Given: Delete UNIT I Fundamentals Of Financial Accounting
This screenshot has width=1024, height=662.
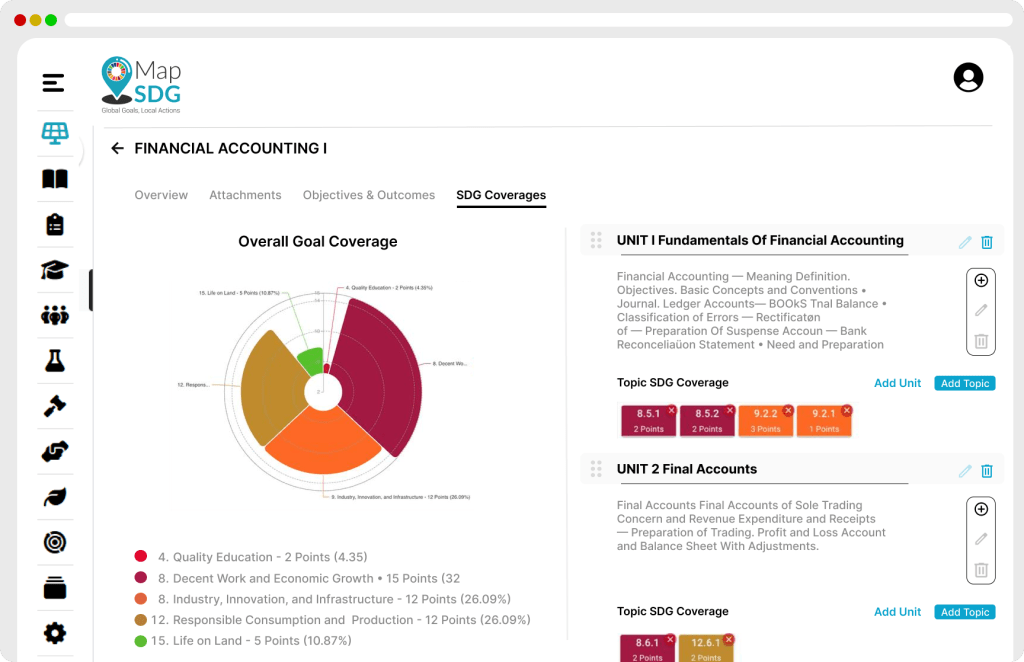Looking at the screenshot, I should tap(987, 242).
